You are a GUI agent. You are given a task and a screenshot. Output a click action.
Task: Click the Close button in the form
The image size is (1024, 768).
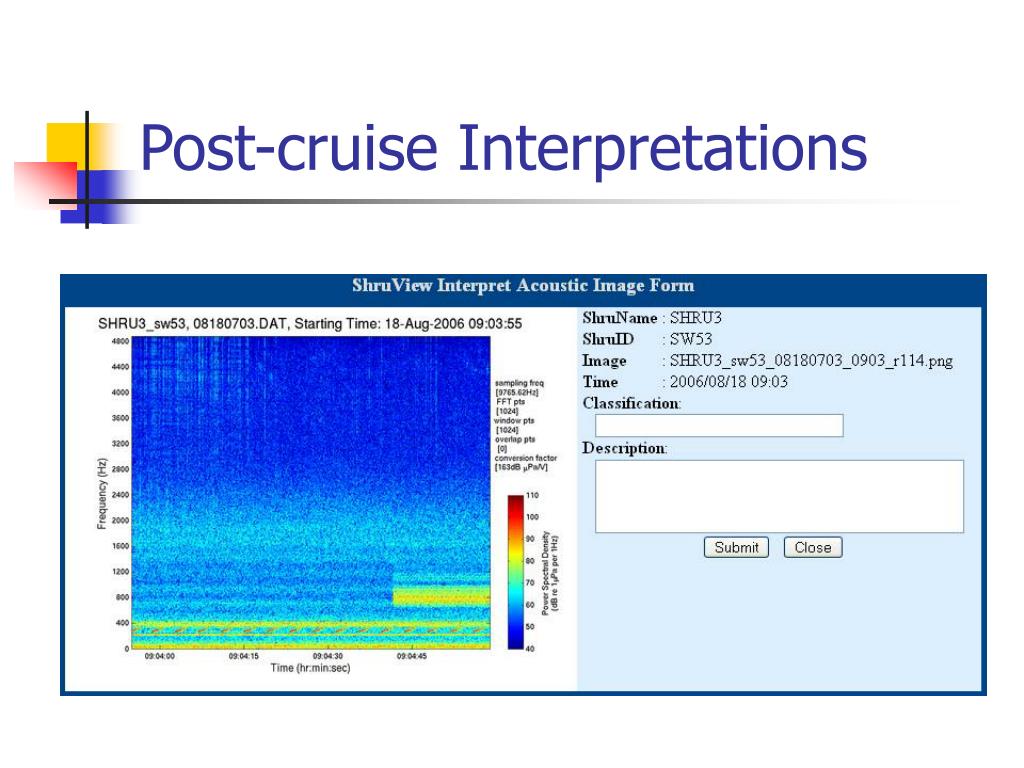click(812, 547)
